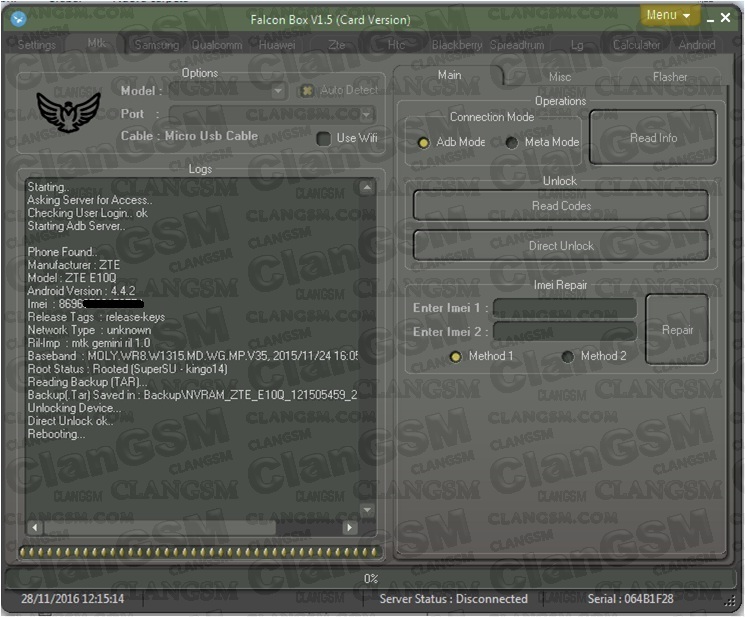Click log line 'Unlocking Device...'

click(x=74, y=408)
